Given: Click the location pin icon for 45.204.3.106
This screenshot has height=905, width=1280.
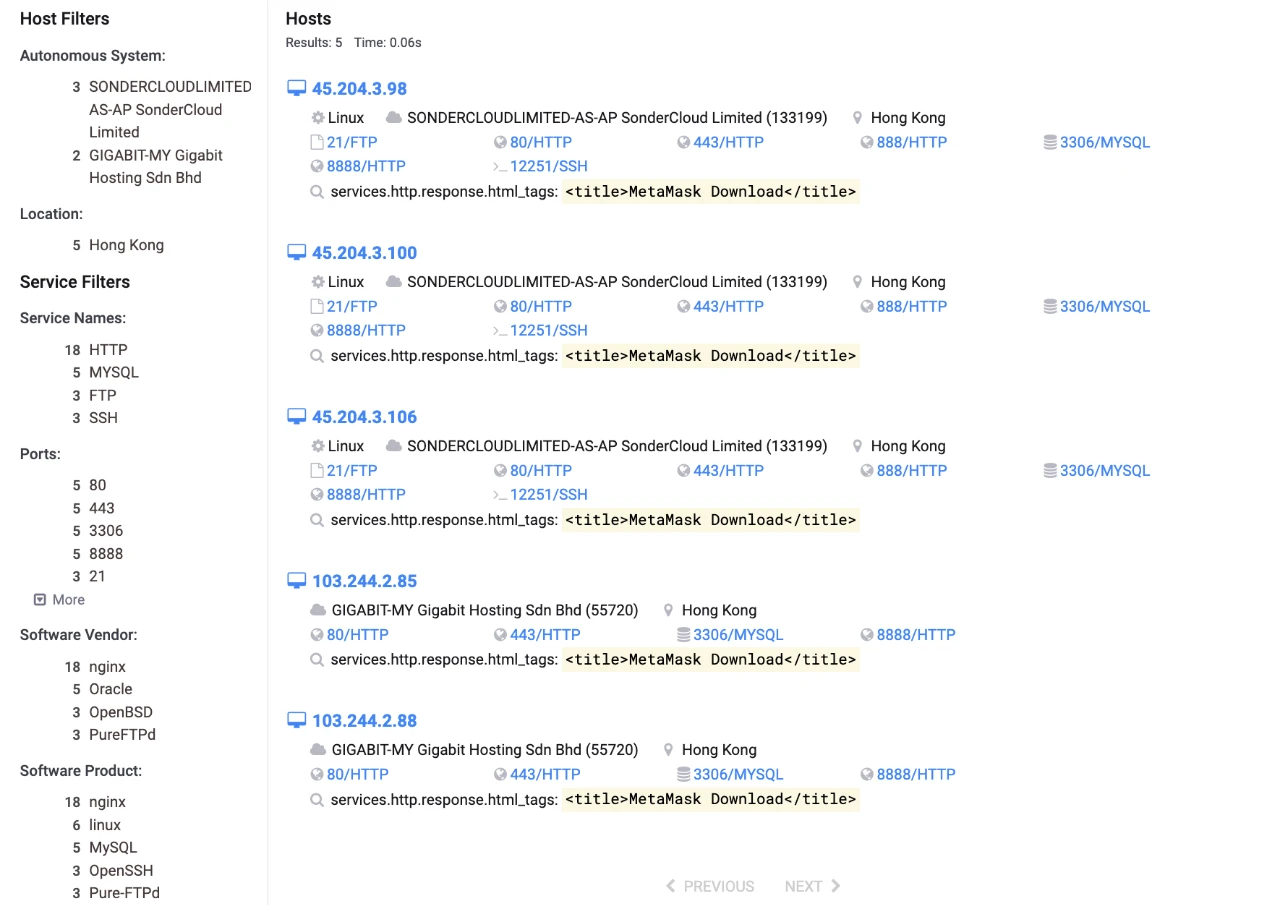Looking at the screenshot, I should tap(857, 446).
